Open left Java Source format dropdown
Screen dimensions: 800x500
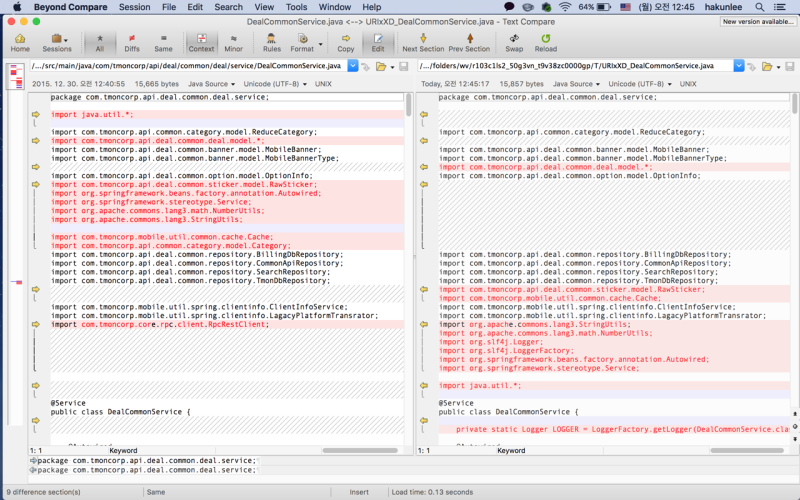point(211,84)
